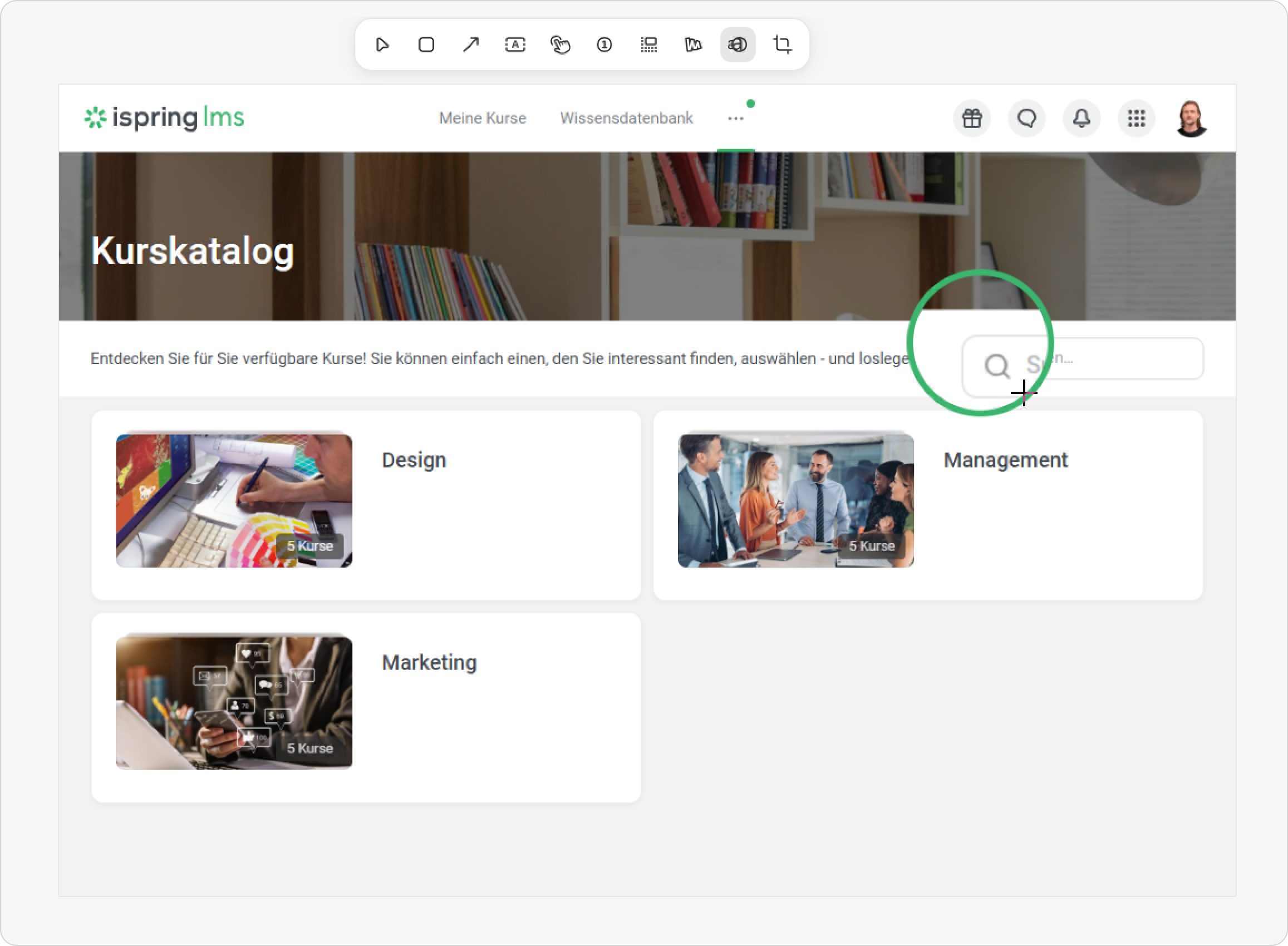Image resolution: width=1288 pixels, height=946 pixels.
Task: Open the Design category title
Action: pos(414,460)
